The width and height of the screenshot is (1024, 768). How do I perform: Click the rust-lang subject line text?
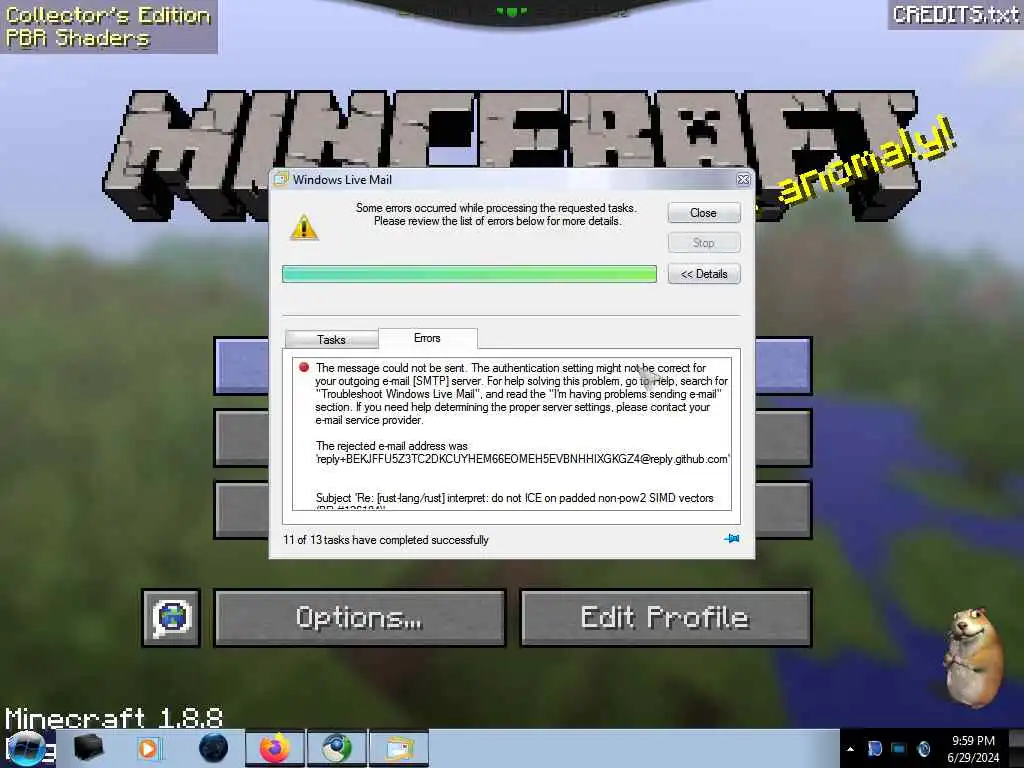[x=515, y=498]
